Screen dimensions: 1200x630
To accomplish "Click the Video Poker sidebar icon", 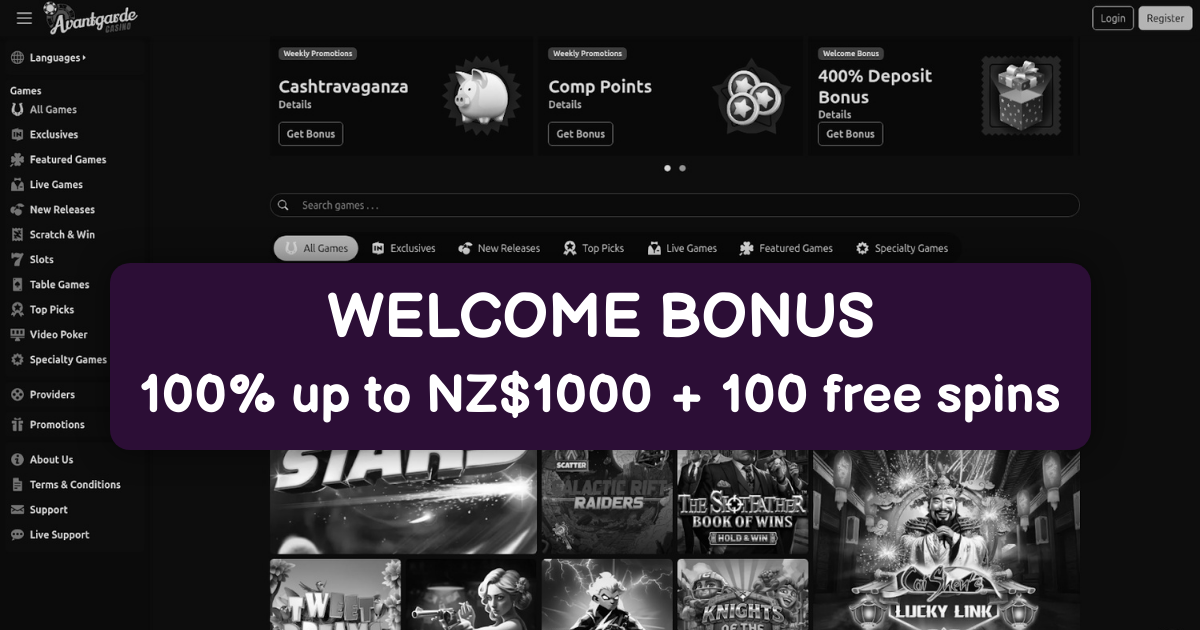I will [x=17, y=335].
